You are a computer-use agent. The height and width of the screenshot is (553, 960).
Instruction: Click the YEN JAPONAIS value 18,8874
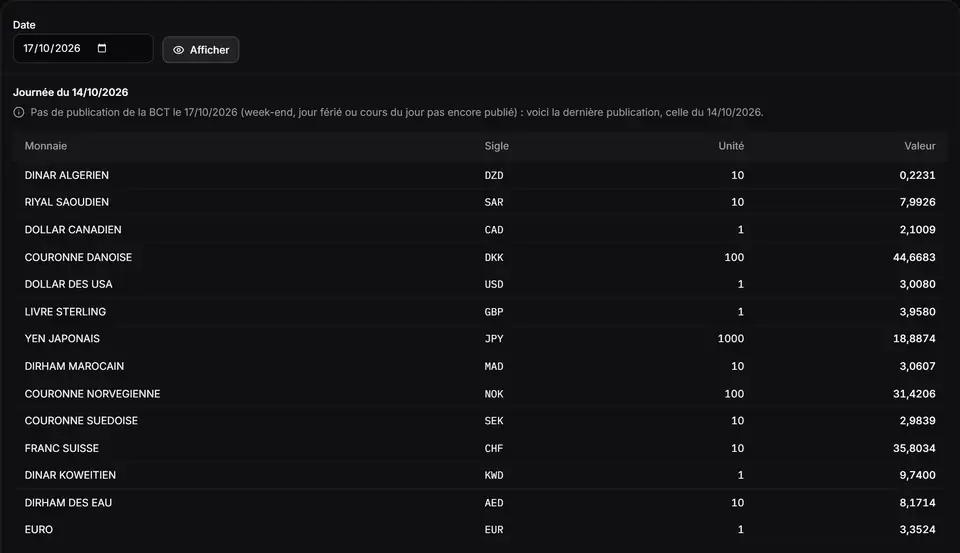pos(914,339)
